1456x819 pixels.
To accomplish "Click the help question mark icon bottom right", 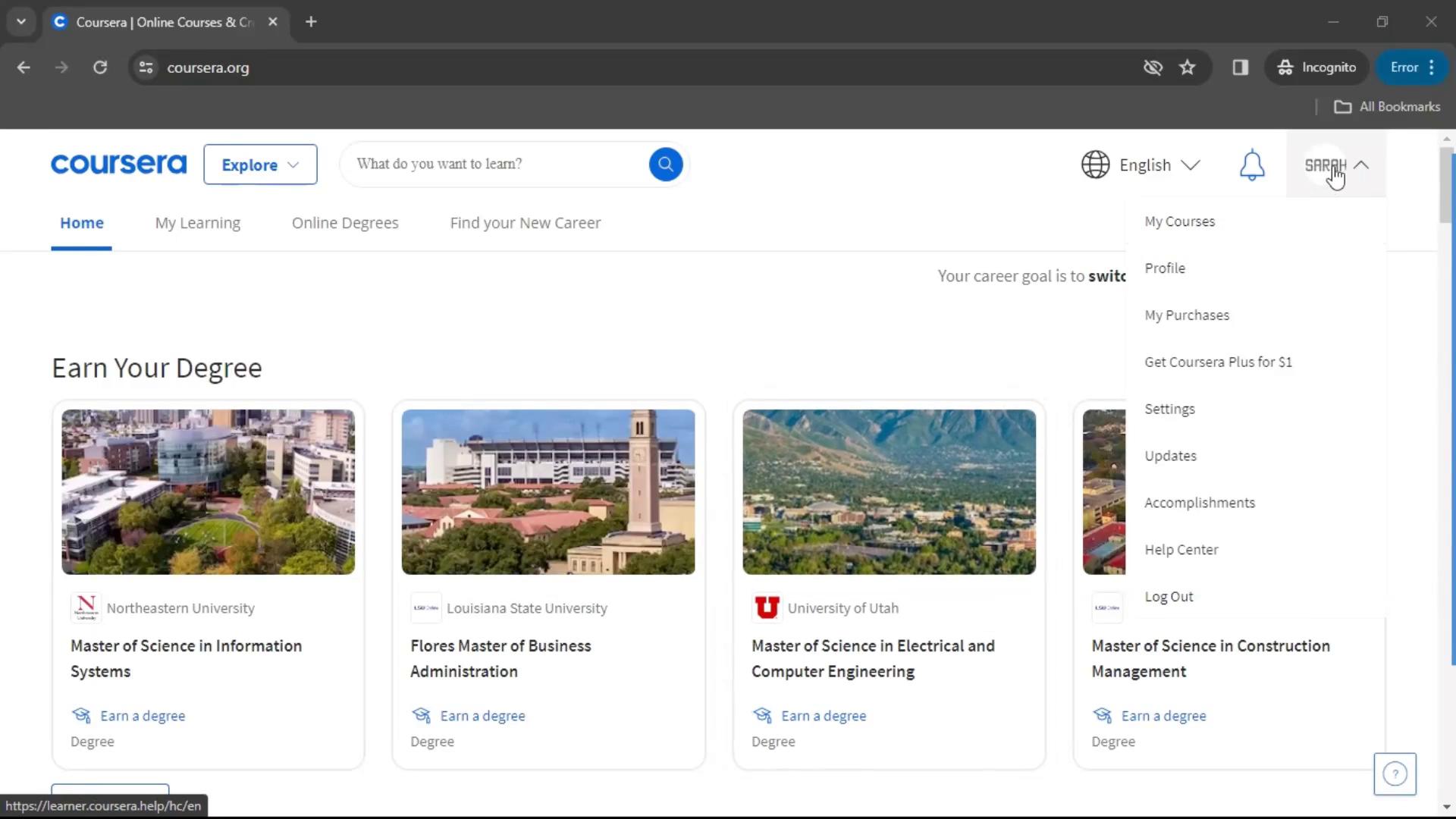I will click(1395, 773).
